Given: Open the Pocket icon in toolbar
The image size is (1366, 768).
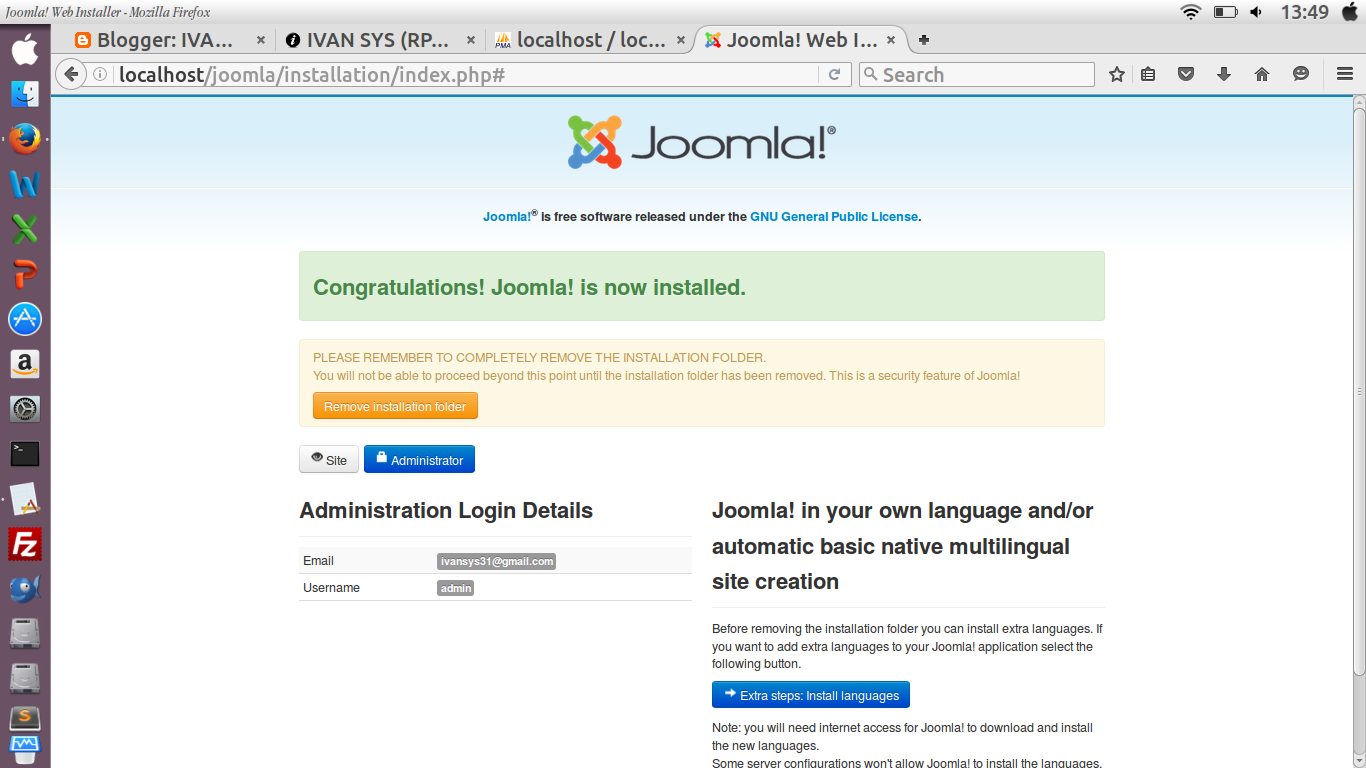Looking at the screenshot, I should [x=1186, y=74].
